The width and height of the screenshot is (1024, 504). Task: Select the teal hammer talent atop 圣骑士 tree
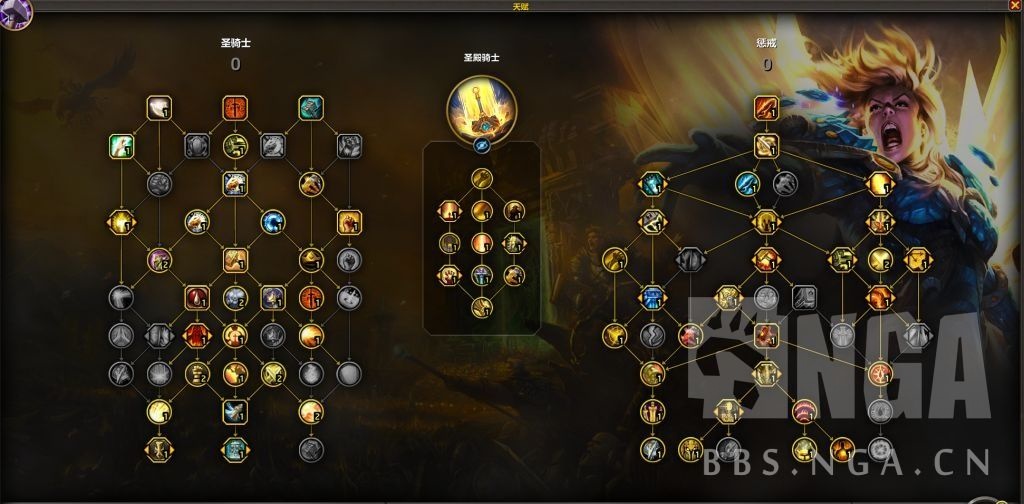(312, 108)
